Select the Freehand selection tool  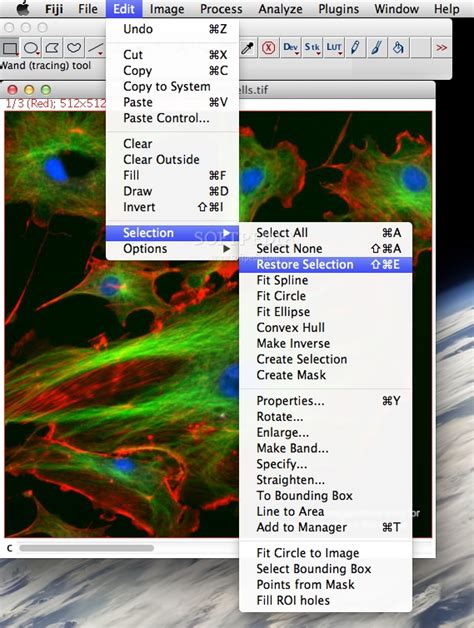[x=74, y=48]
